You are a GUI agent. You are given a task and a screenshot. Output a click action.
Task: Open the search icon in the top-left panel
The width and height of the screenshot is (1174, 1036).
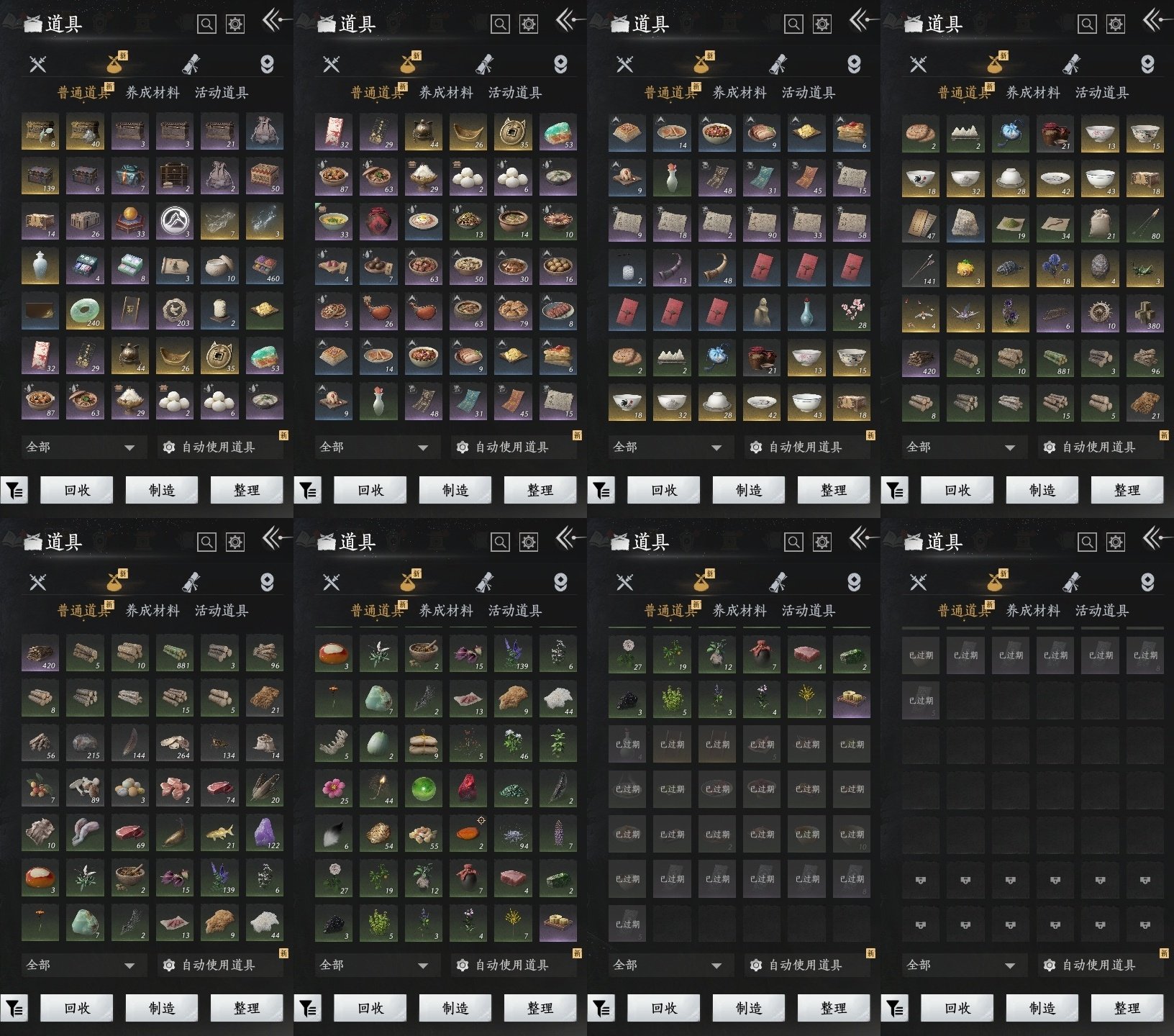coord(206,24)
